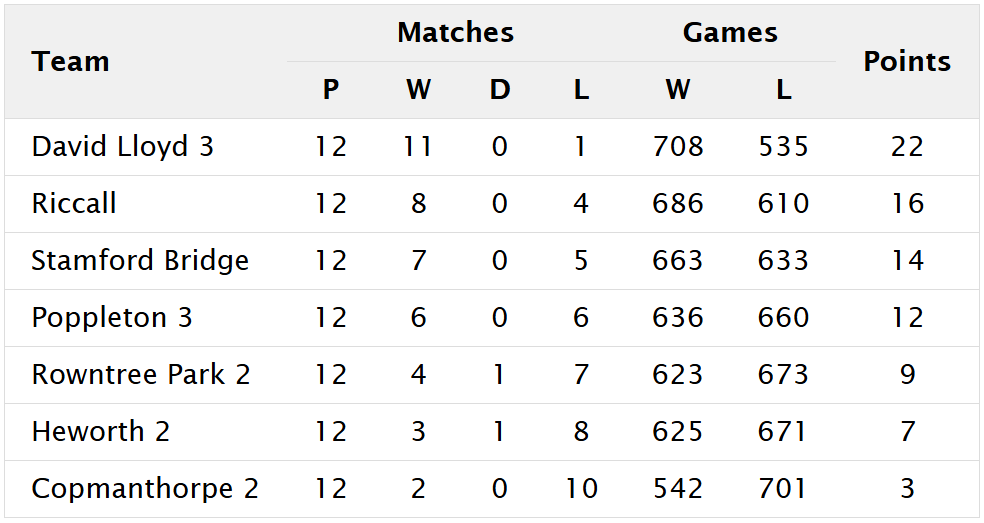Click Copmanthorpe 2 games lost value 701
This screenshot has height=523, width=984.
[783, 489]
